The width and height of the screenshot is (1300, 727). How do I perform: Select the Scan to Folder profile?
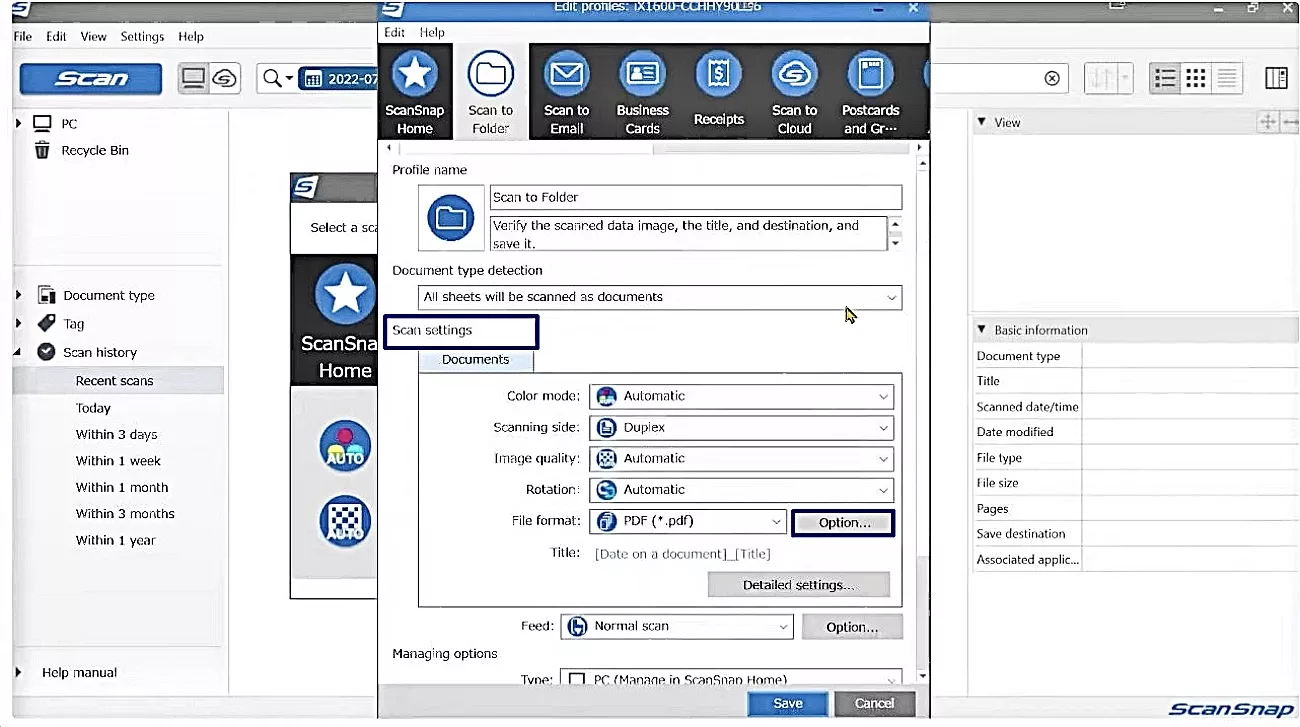coord(490,90)
